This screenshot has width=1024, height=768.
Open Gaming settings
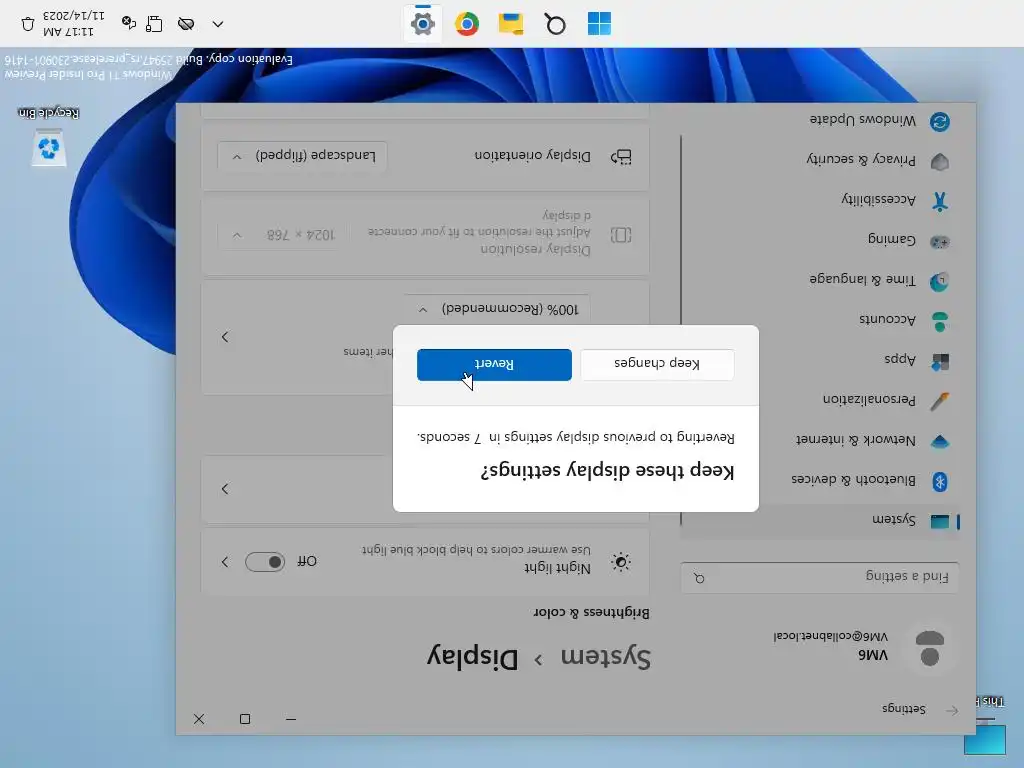pos(820,240)
